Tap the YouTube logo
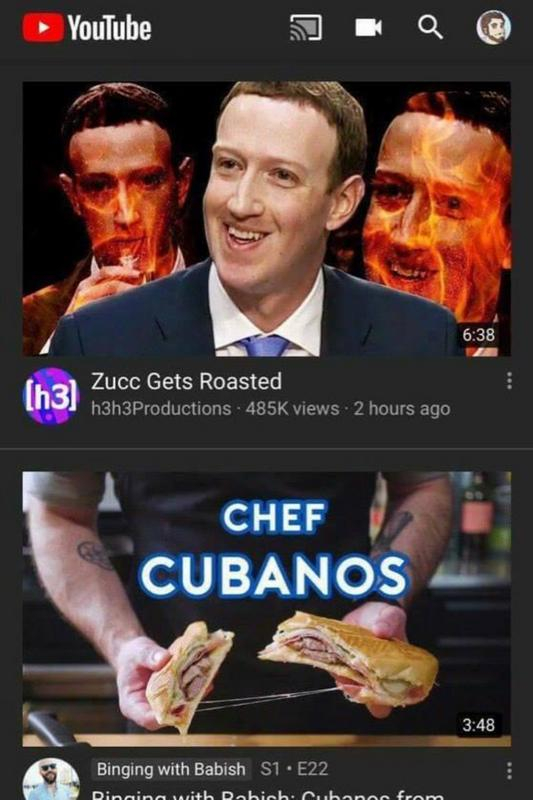 click(87, 28)
